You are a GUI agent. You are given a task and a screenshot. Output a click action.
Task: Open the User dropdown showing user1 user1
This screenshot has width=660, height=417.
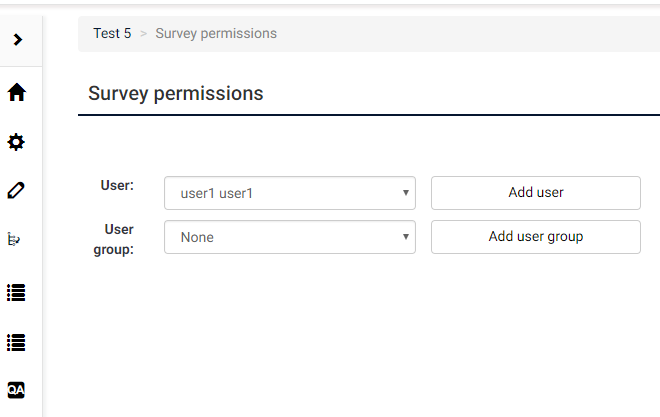point(289,193)
